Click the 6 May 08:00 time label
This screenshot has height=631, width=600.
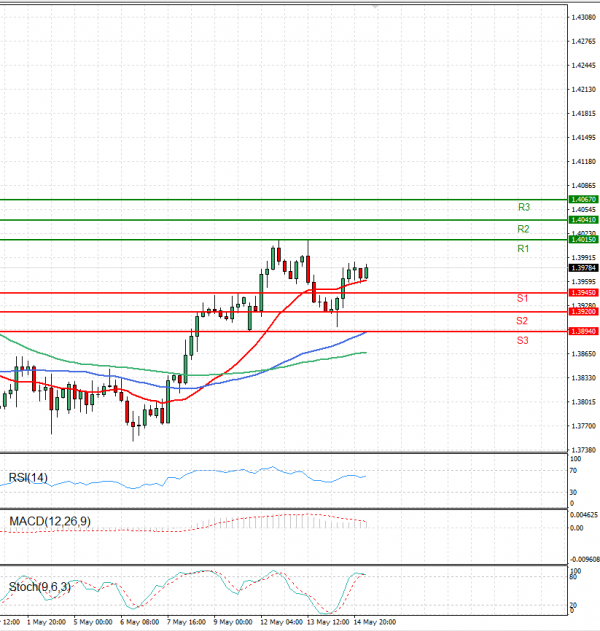pos(140,622)
